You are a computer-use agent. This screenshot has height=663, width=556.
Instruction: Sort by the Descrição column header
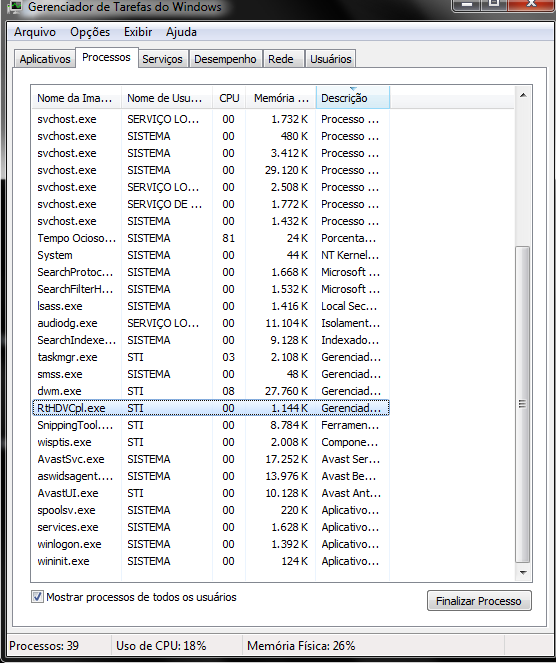coord(353,98)
